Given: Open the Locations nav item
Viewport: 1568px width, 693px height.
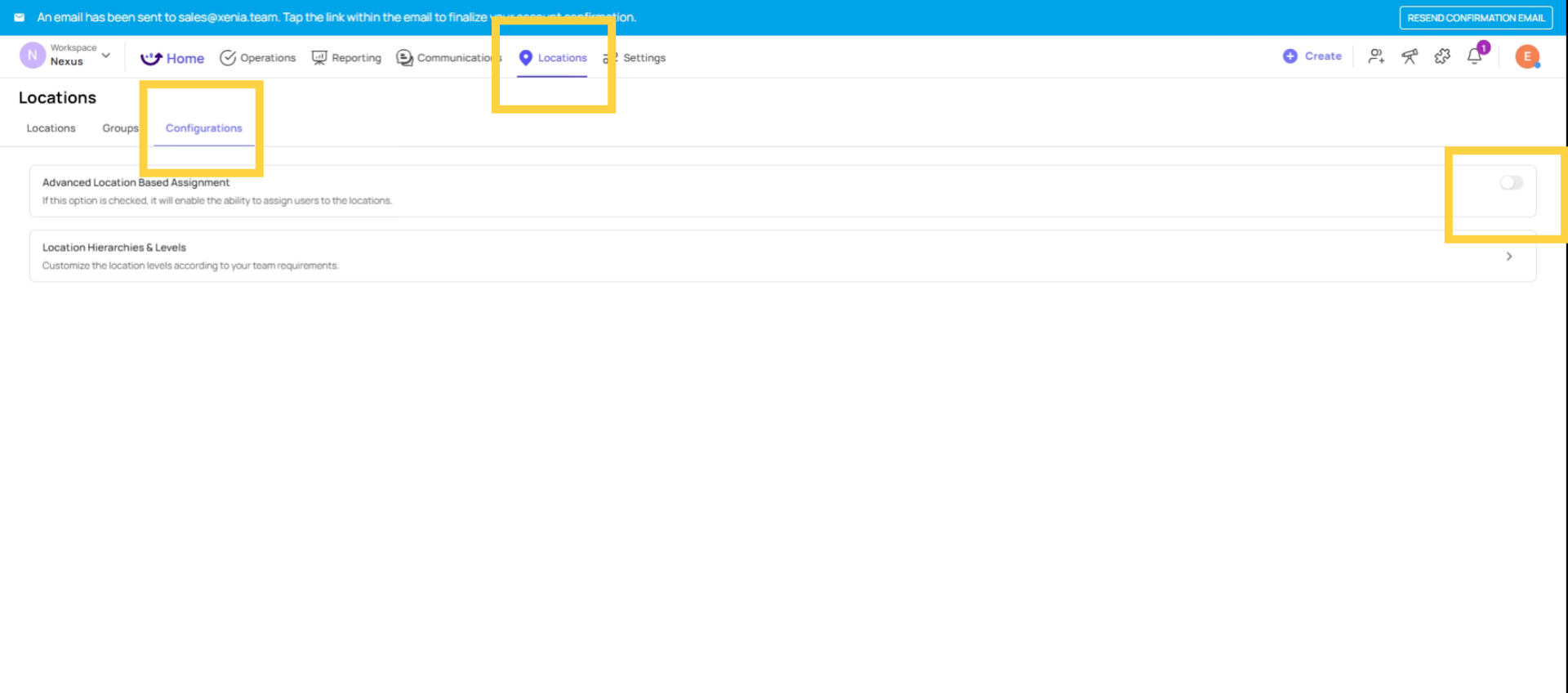Looking at the screenshot, I should pyautogui.click(x=553, y=58).
